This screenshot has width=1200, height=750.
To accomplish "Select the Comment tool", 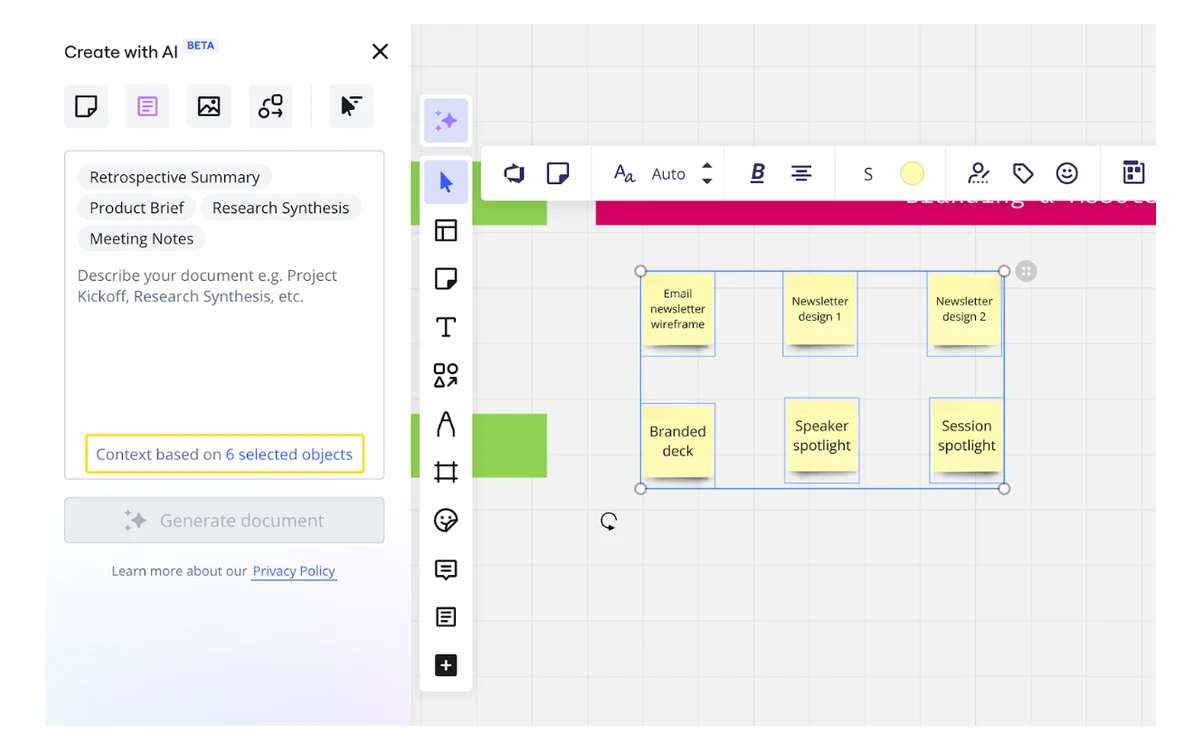I will [x=446, y=569].
